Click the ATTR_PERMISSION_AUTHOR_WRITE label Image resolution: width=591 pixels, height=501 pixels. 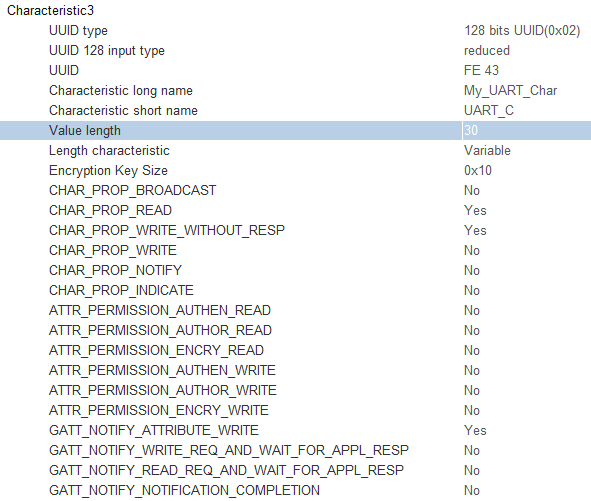click(x=162, y=390)
